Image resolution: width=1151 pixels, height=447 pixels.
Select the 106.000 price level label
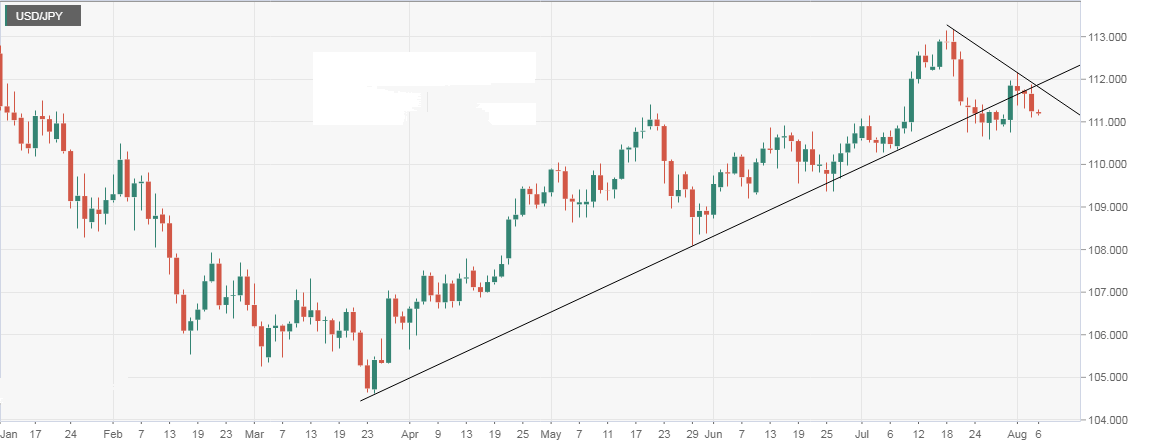coord(1112,335)
